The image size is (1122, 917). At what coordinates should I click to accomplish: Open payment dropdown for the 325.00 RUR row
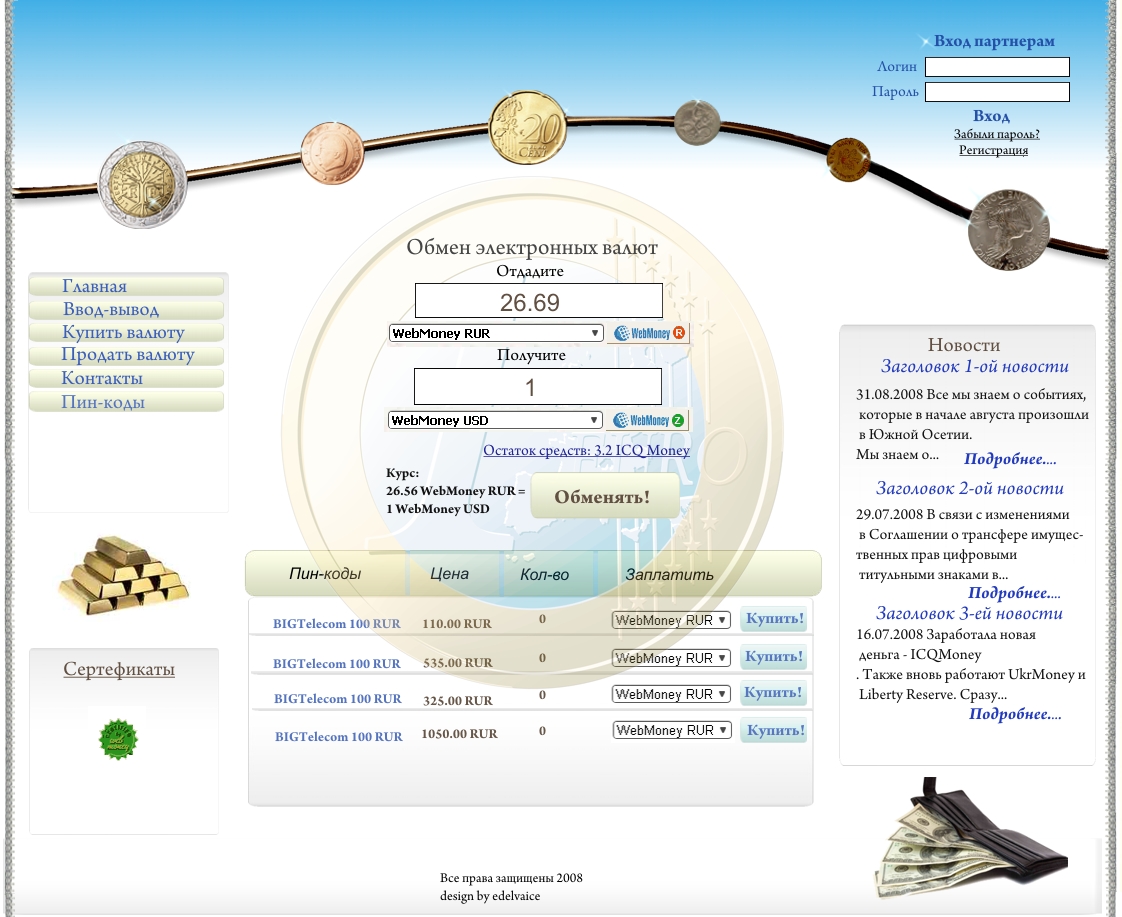coord(671,694)
